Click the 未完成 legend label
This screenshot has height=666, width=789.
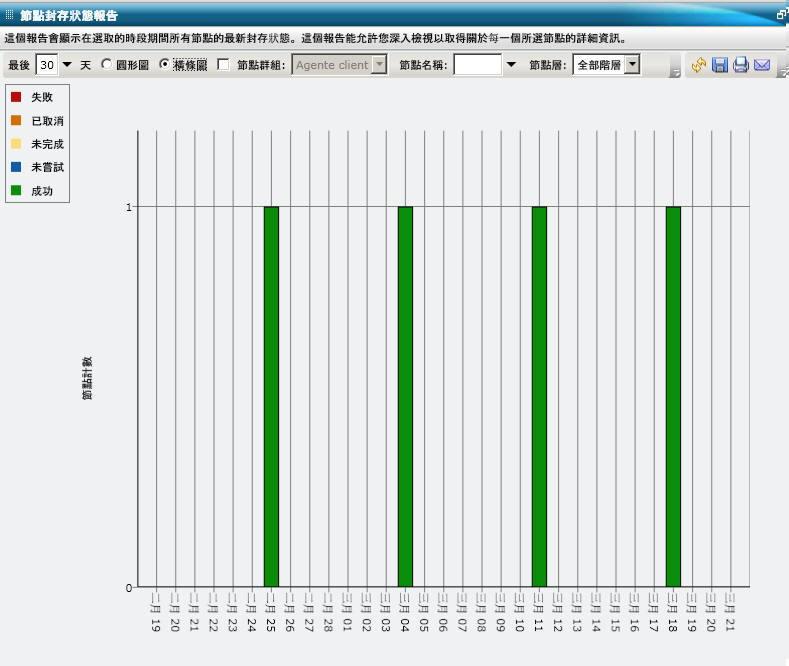pos(47,144)
